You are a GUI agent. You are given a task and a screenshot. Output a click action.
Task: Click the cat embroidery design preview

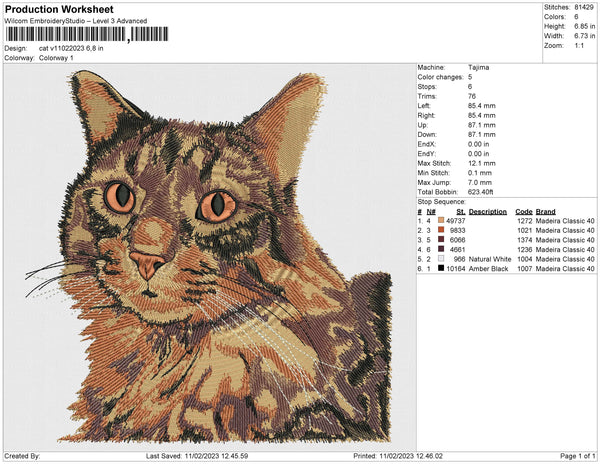tap(210, 255)
